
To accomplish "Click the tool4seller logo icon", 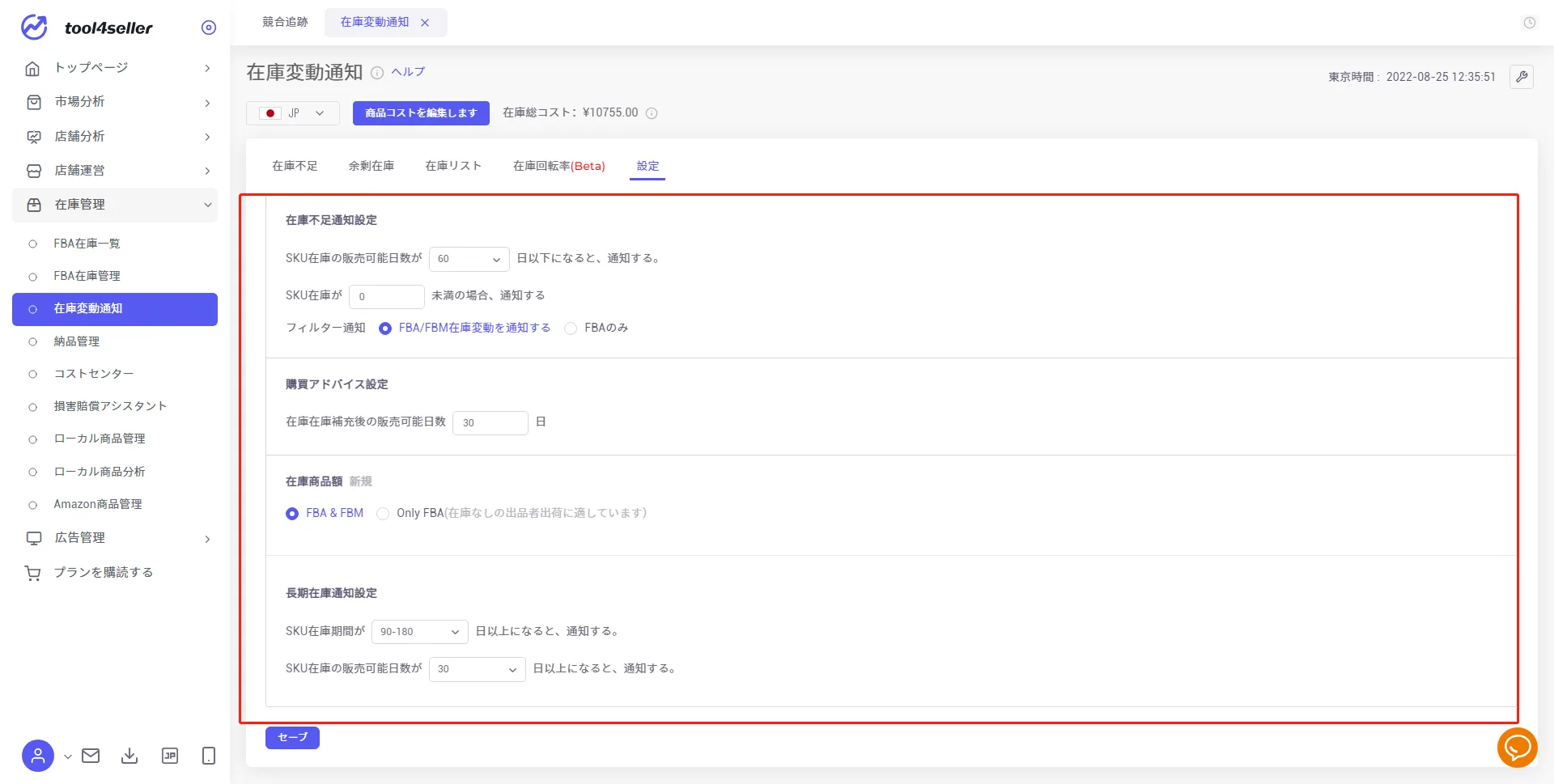I will pyautogui.click(x=34, y=28).
